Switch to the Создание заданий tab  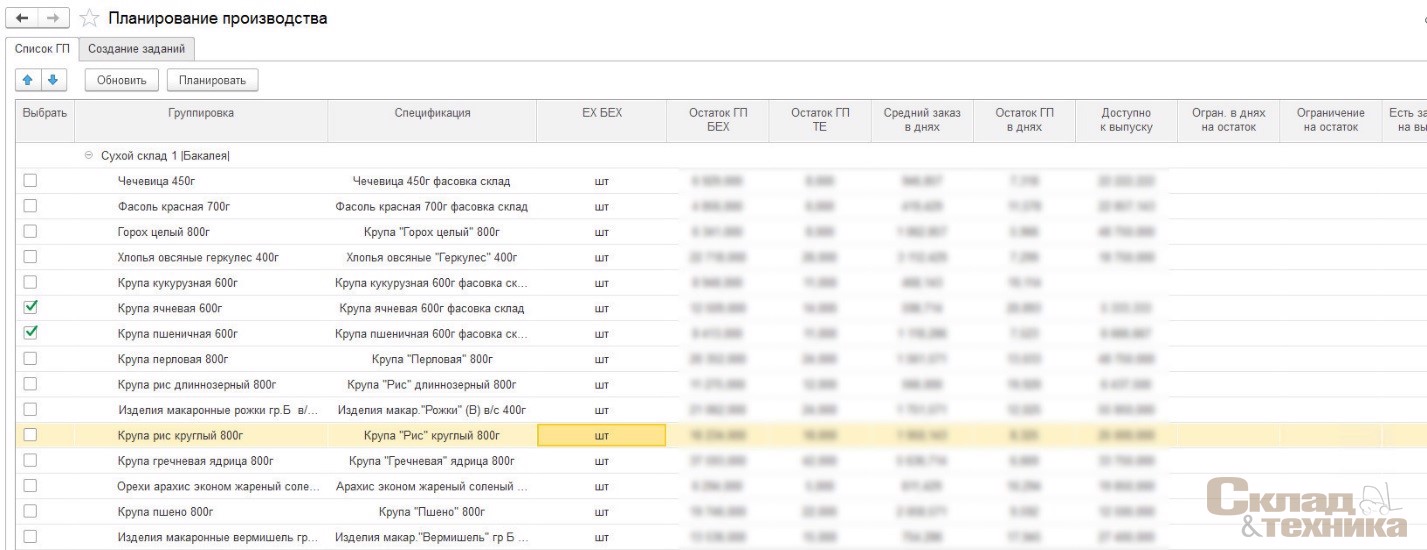[136, 48]
